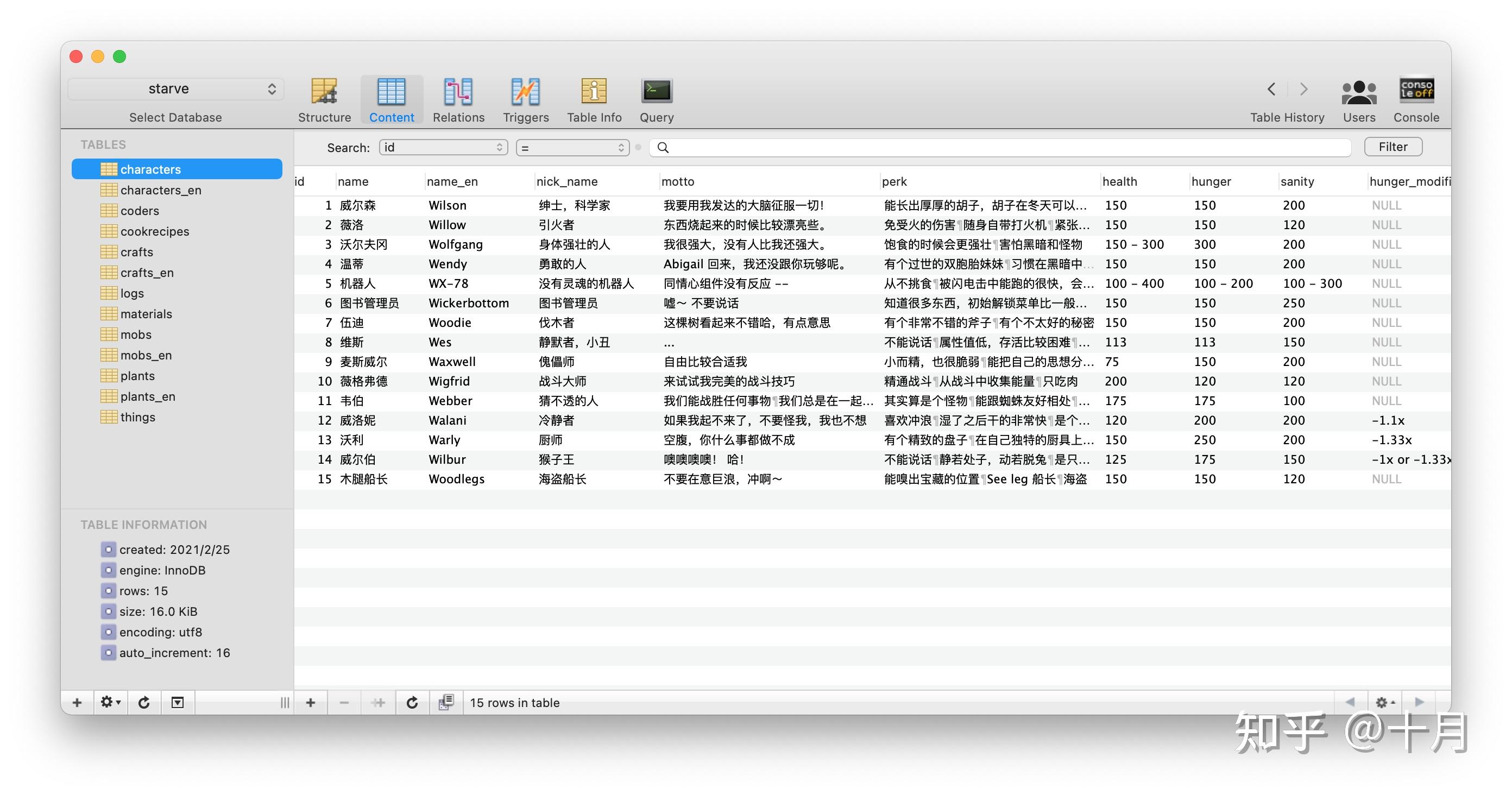
Task: Switch to the Content view
Action: [392, 100]
